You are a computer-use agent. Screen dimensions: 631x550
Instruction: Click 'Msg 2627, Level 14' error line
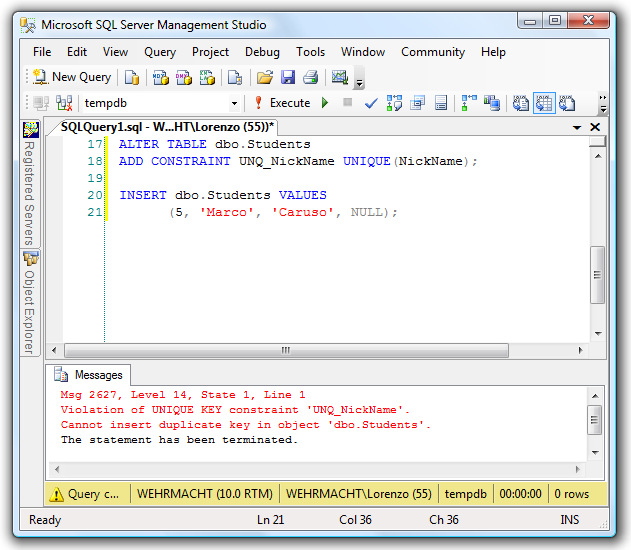point(183,395)
